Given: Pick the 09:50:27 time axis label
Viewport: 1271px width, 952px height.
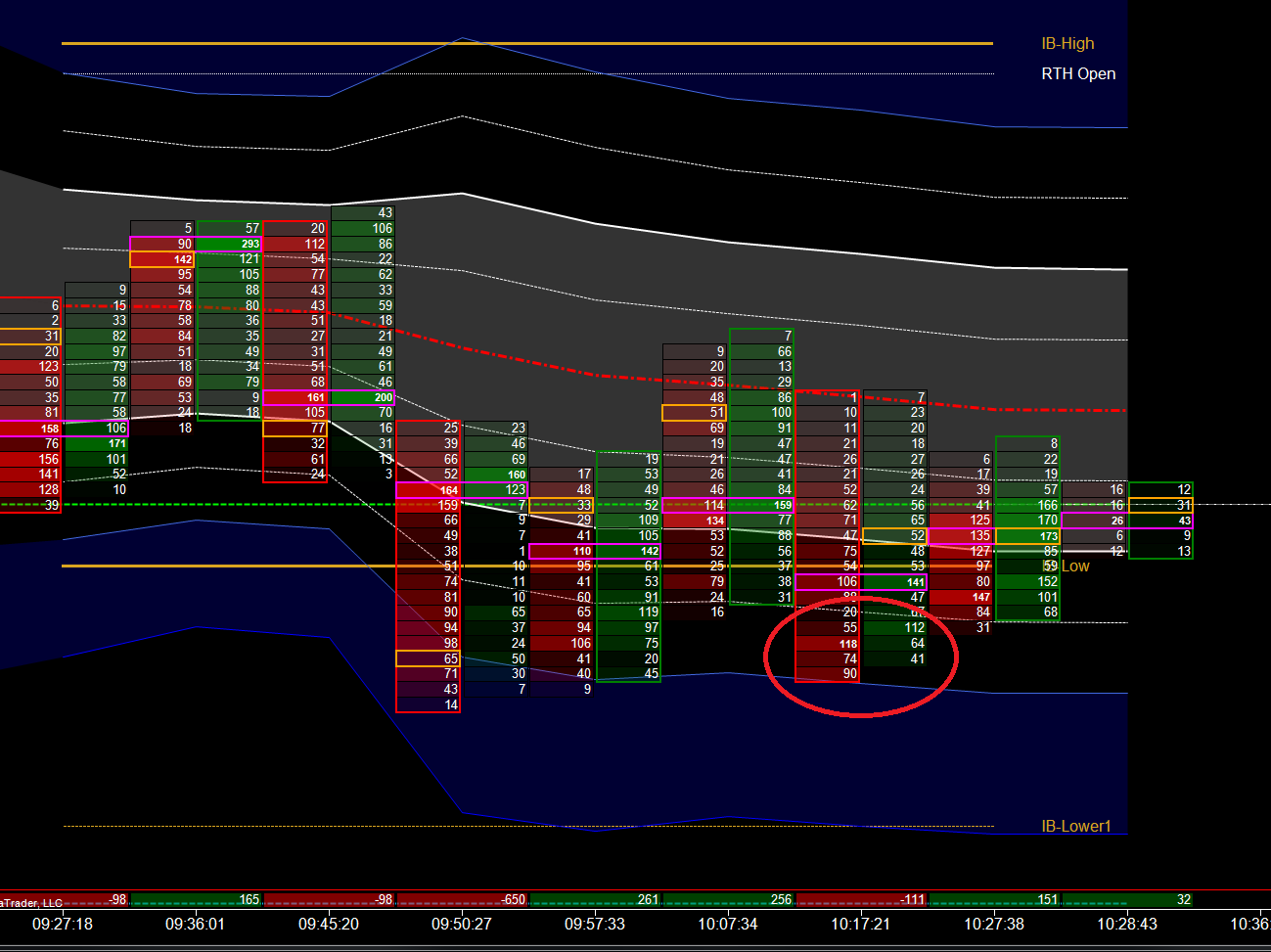Looking at the screenshot, I should 462,924.
